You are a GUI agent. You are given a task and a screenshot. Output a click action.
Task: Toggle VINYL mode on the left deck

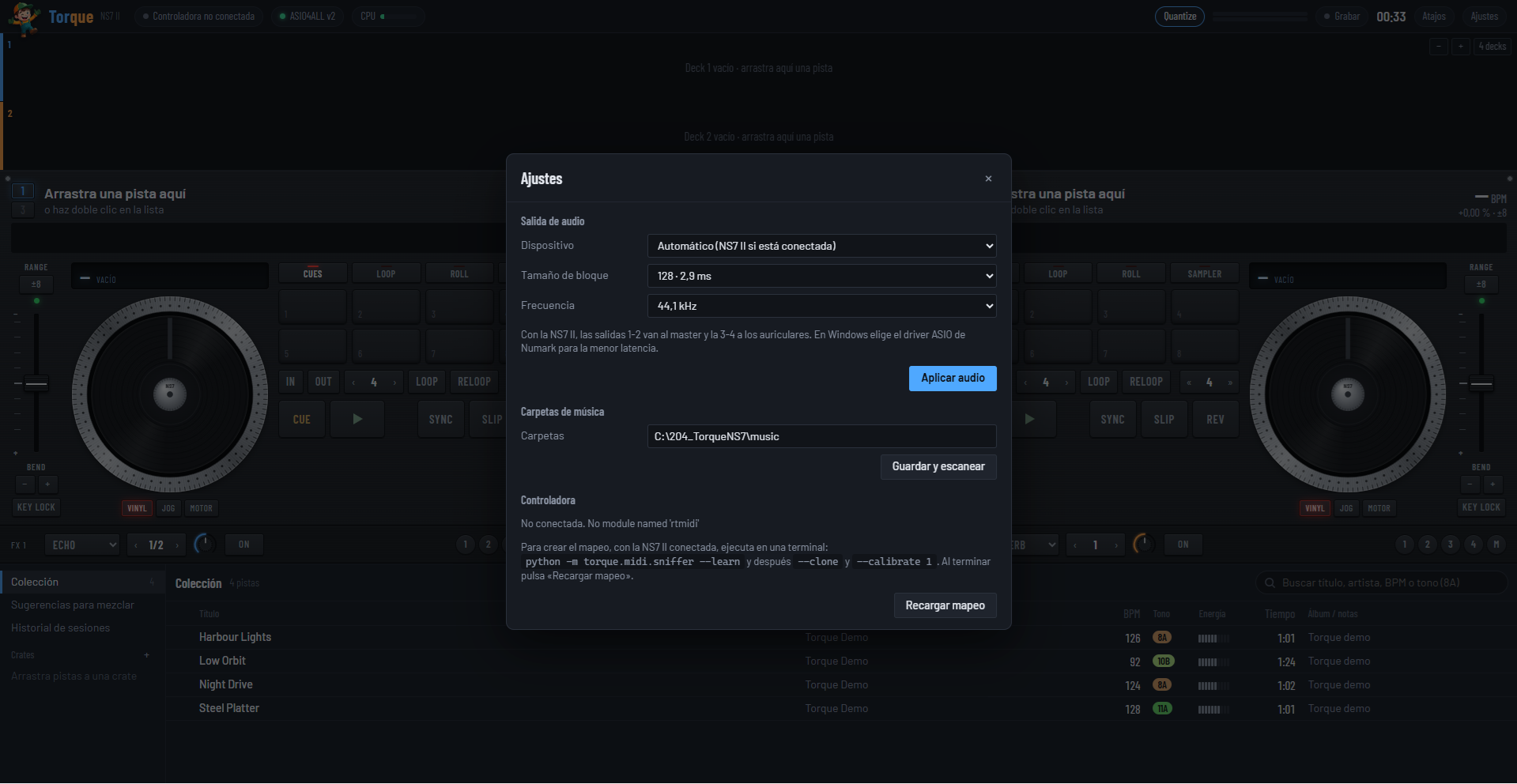[137, 508]
